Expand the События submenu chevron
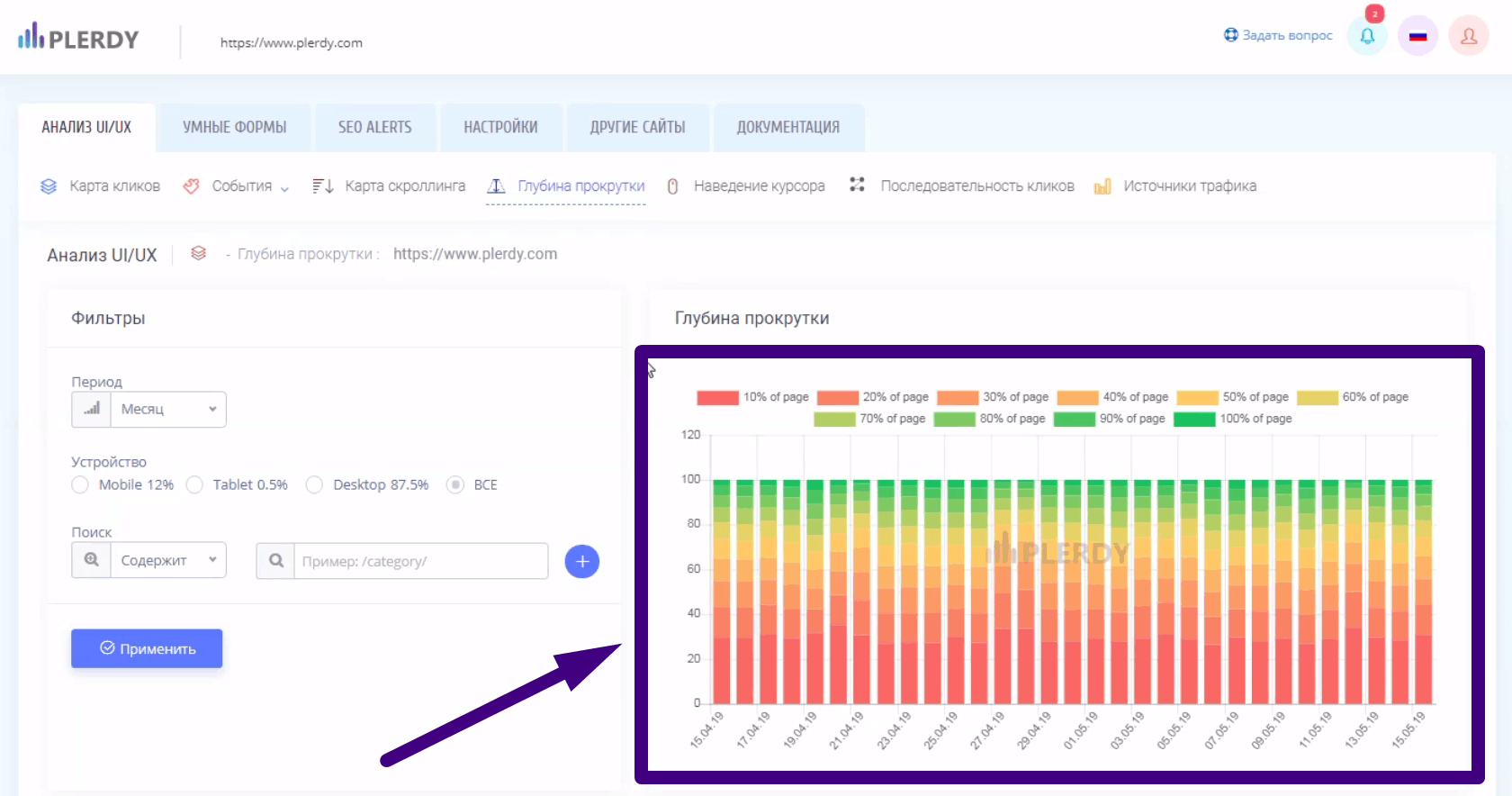Viewport: 1512px width, 796px height. point(284,188)
